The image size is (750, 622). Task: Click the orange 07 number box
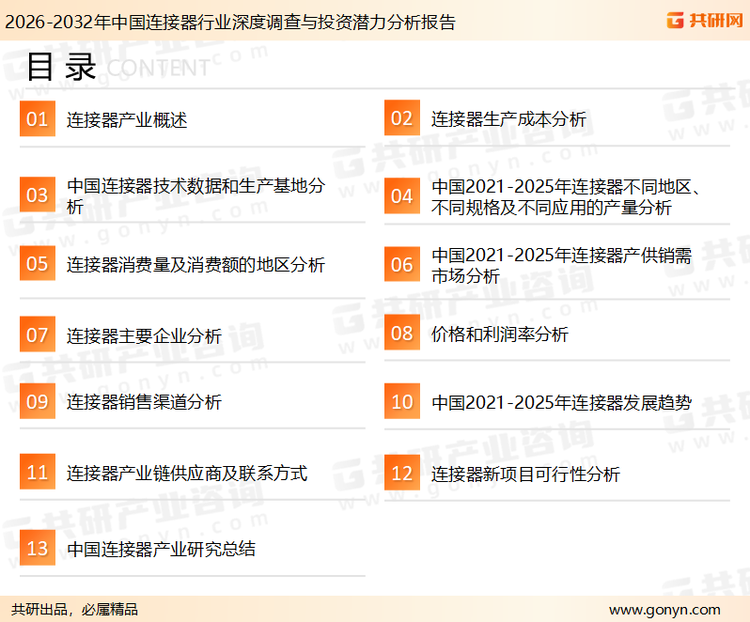pyautogui.click(x=37, y=334)
